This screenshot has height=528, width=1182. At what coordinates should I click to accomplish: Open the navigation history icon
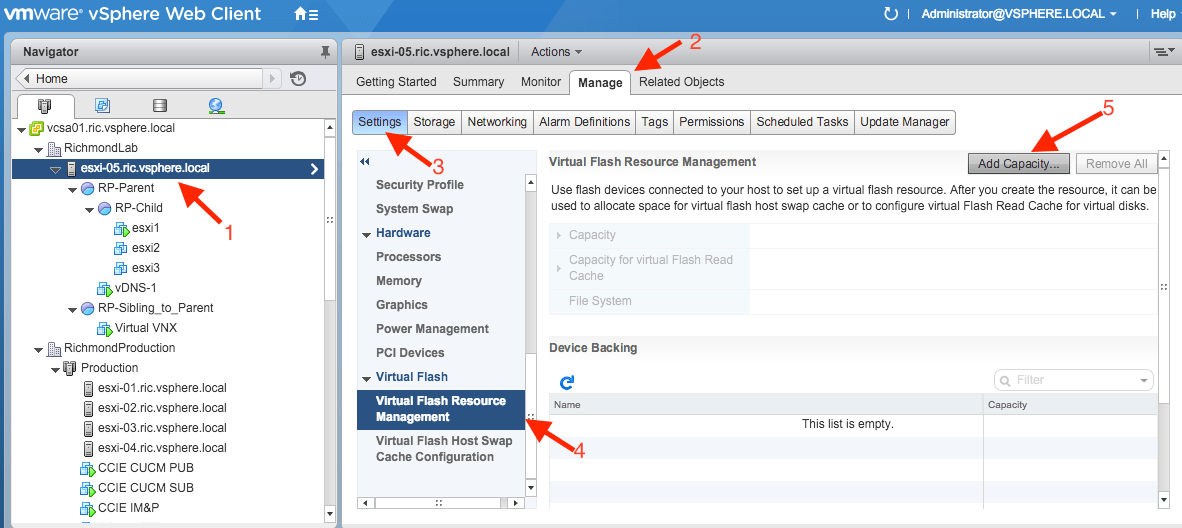(298, 79)
